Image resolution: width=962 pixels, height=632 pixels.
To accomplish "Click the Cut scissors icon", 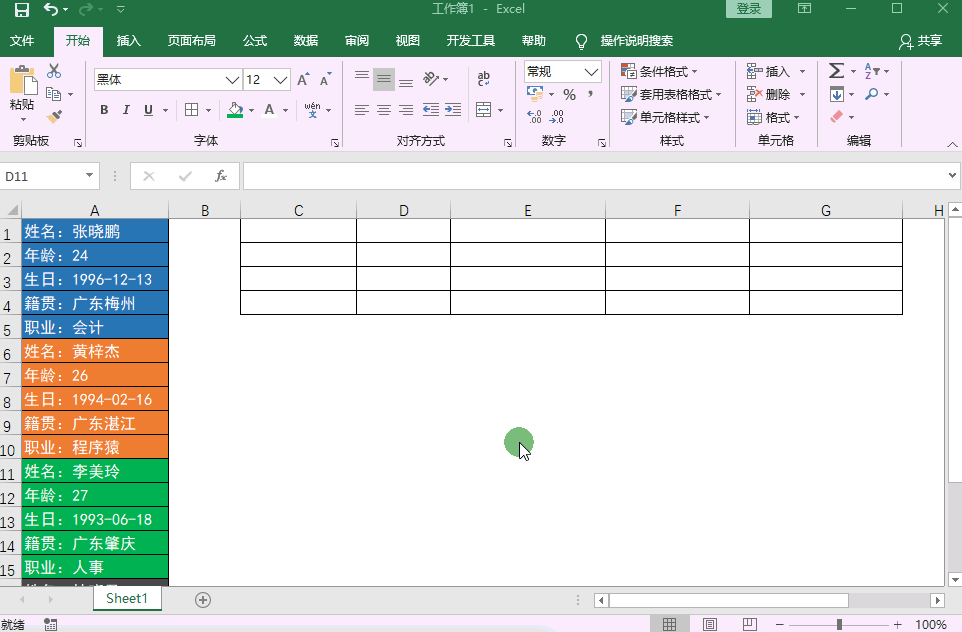I will 54,71.
